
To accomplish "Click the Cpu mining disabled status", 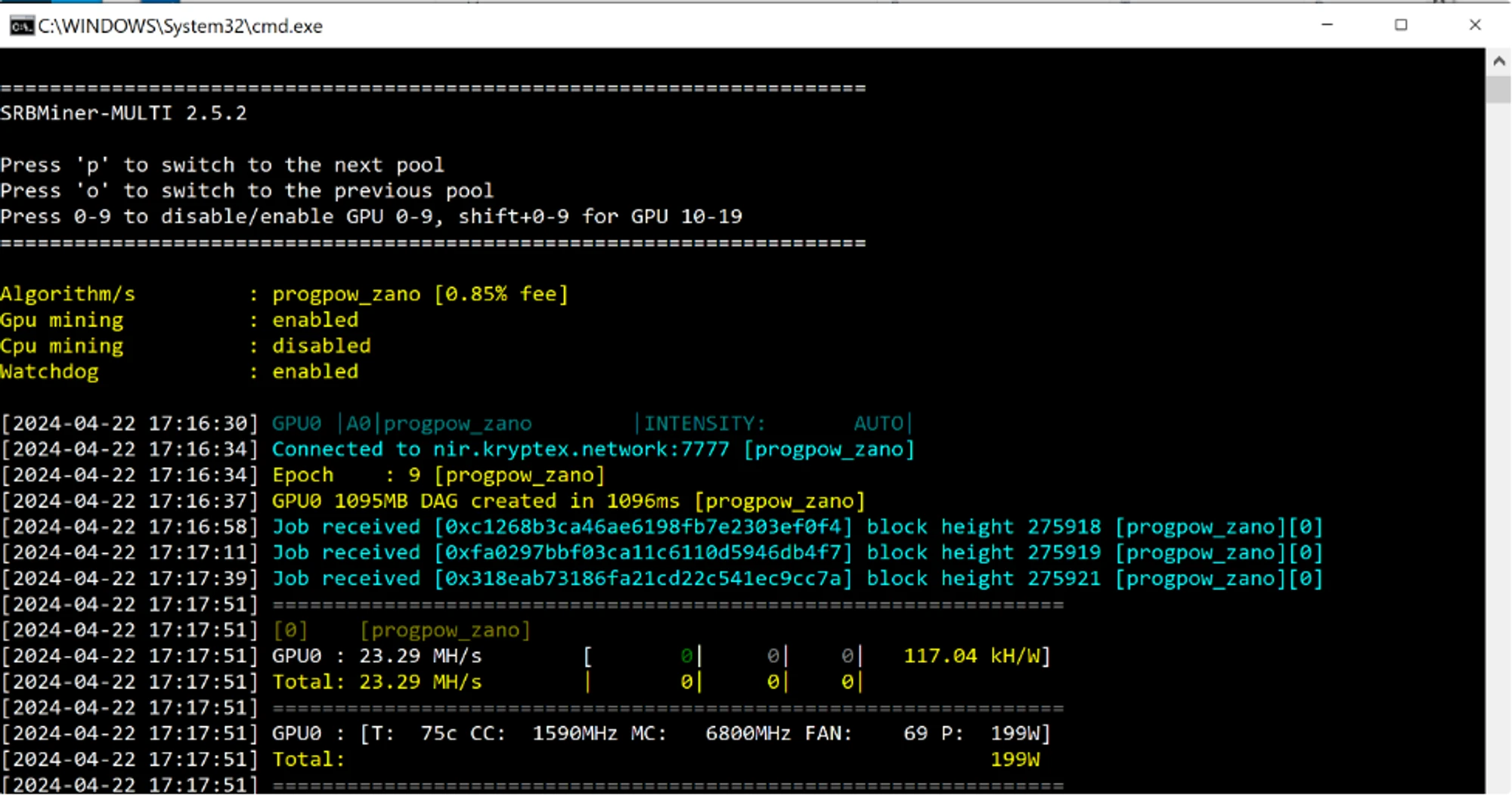I will [x=321, y=346].
